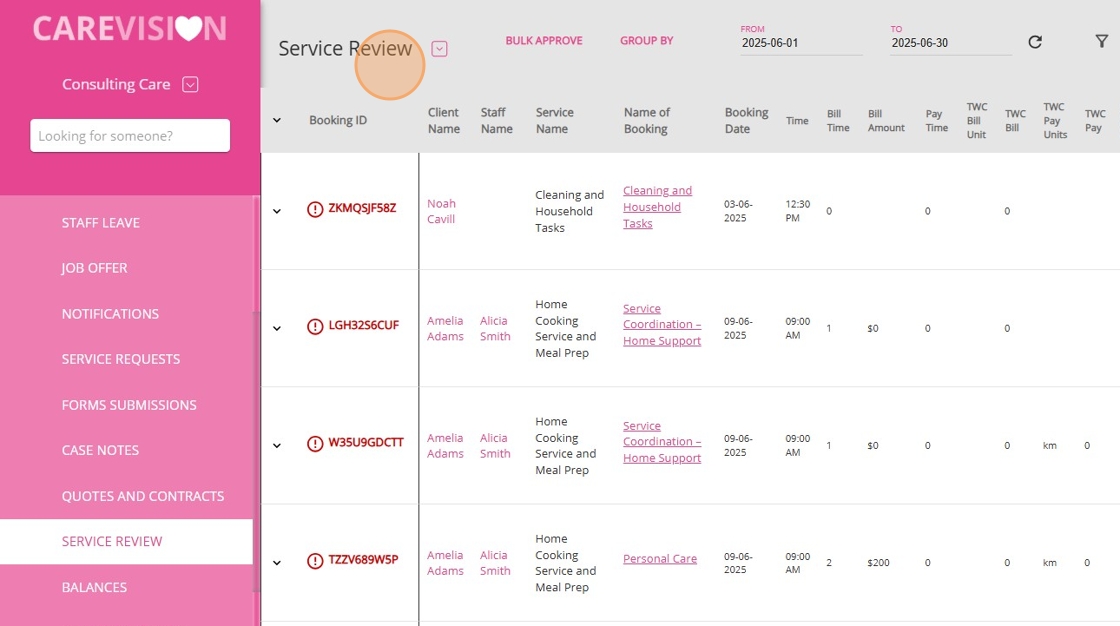The height and width of the screenshot is (626, 1120).
Task: Click the refresh icon beside the date range
Action: 1034,42
